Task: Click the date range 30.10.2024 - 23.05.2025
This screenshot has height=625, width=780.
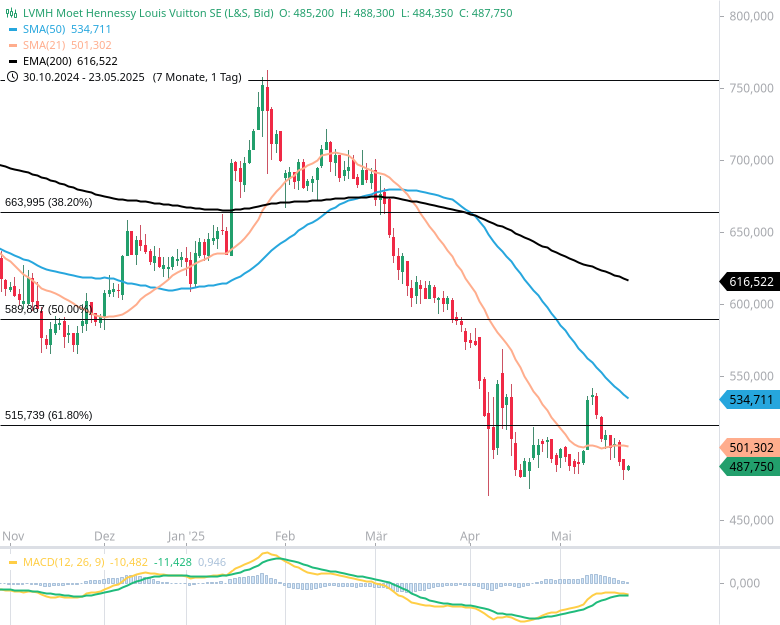Action: (84, 77)
